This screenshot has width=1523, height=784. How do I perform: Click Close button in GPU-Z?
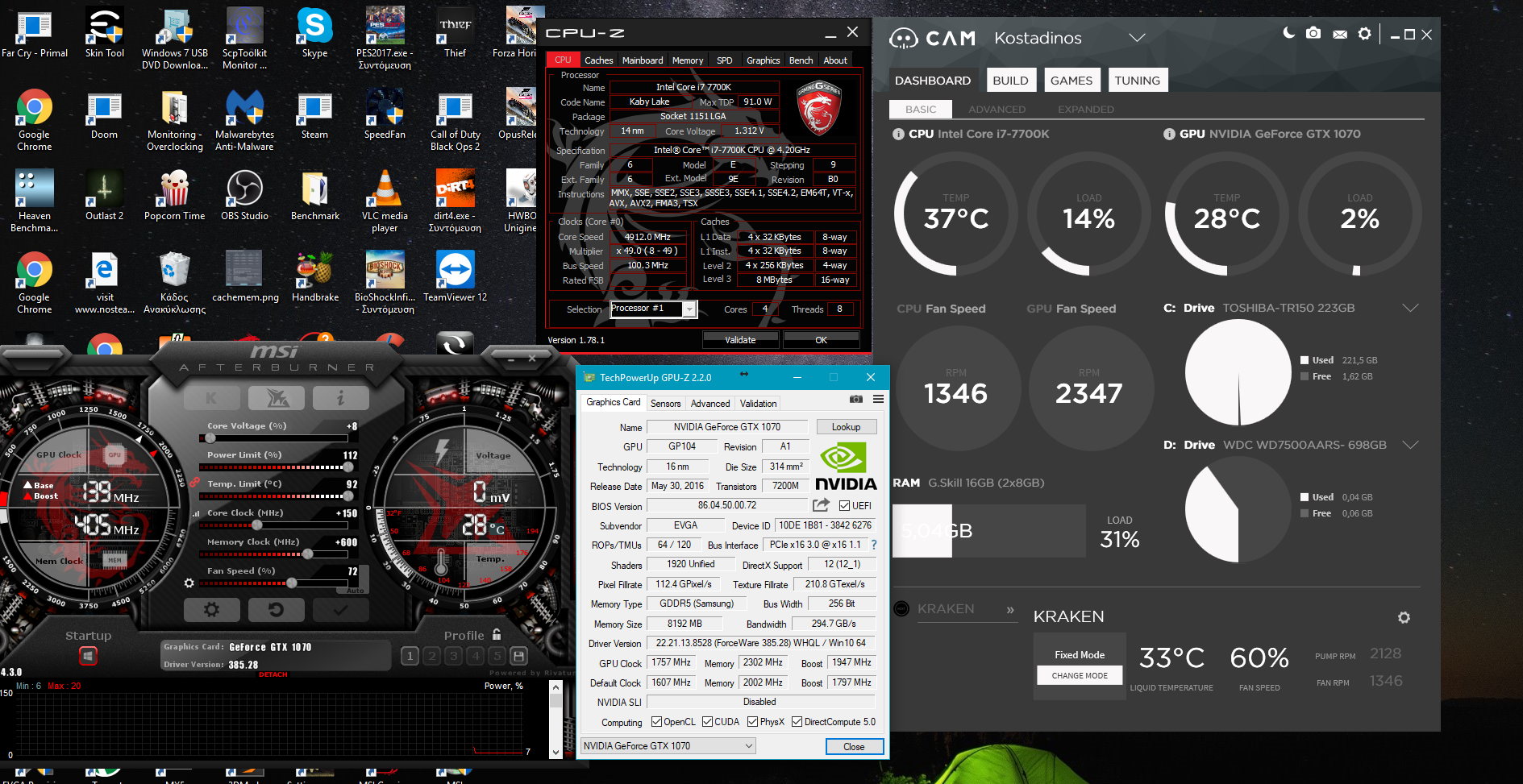854,747
